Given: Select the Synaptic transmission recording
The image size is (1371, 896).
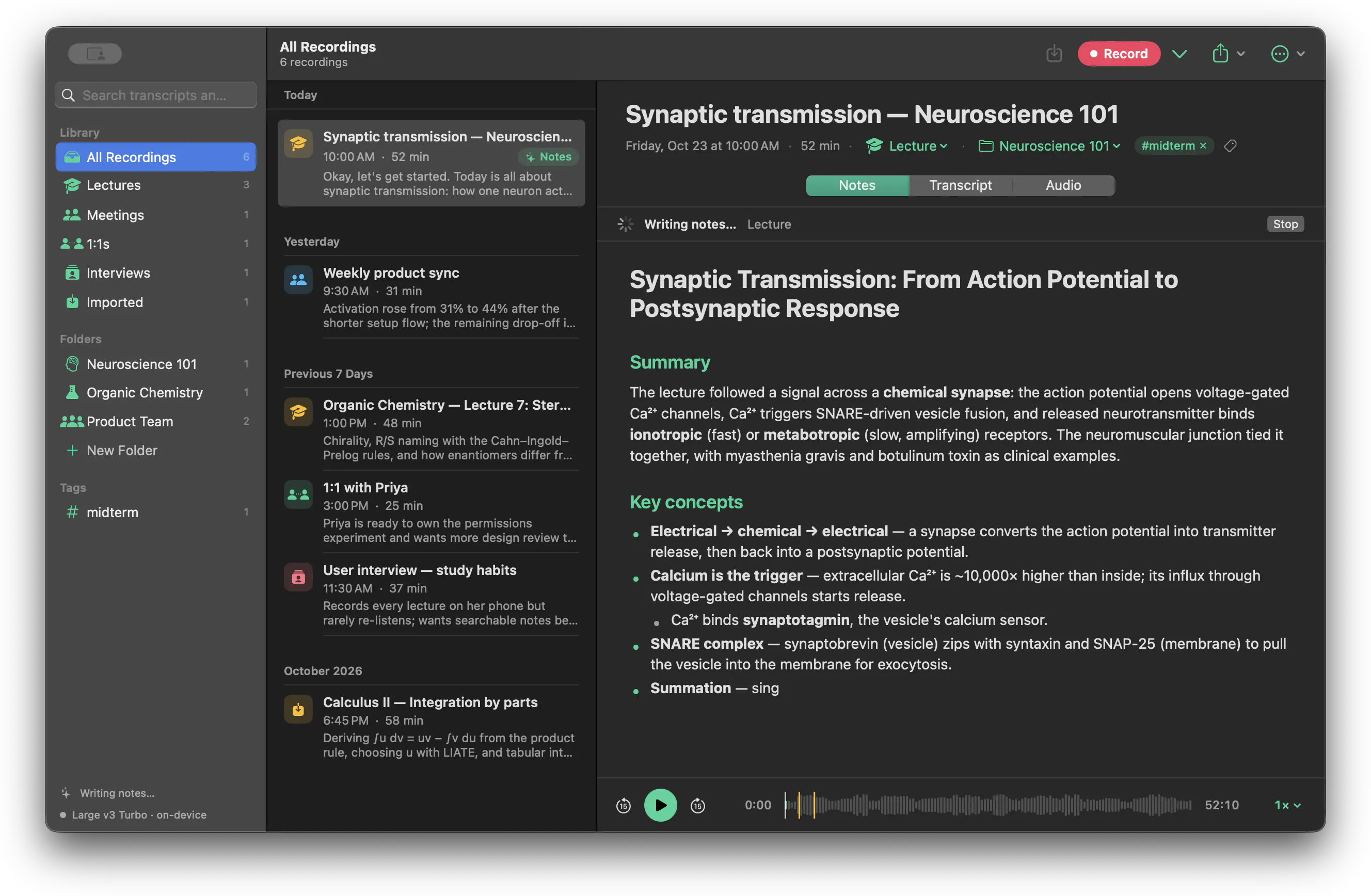Looking at the screenshot, I should (432, 163).
